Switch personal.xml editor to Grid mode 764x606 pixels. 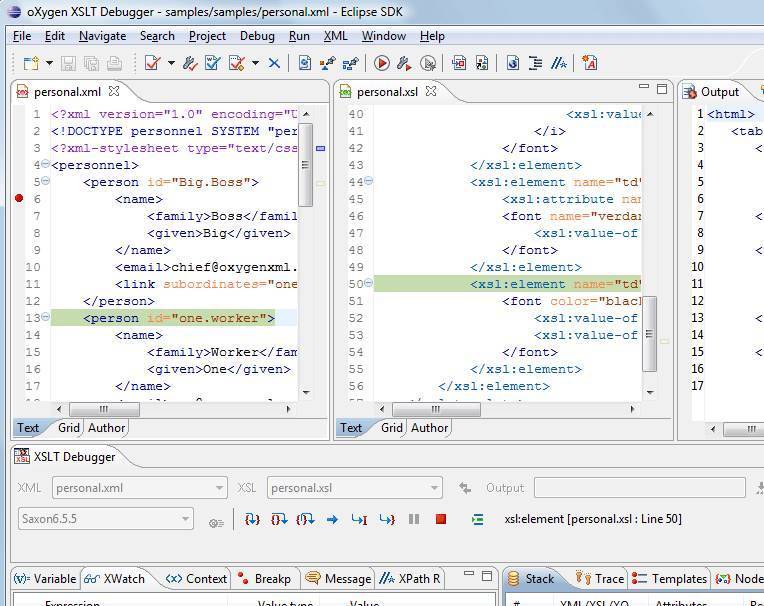point(69,428)
